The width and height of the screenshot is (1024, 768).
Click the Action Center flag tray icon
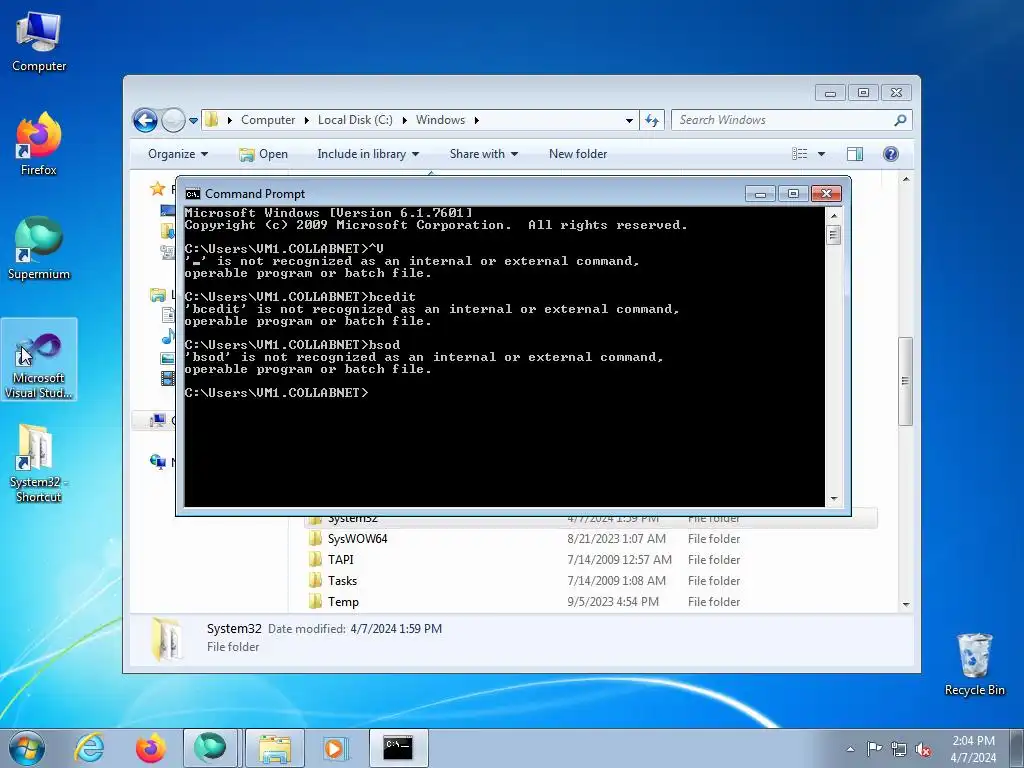(874, 749)
